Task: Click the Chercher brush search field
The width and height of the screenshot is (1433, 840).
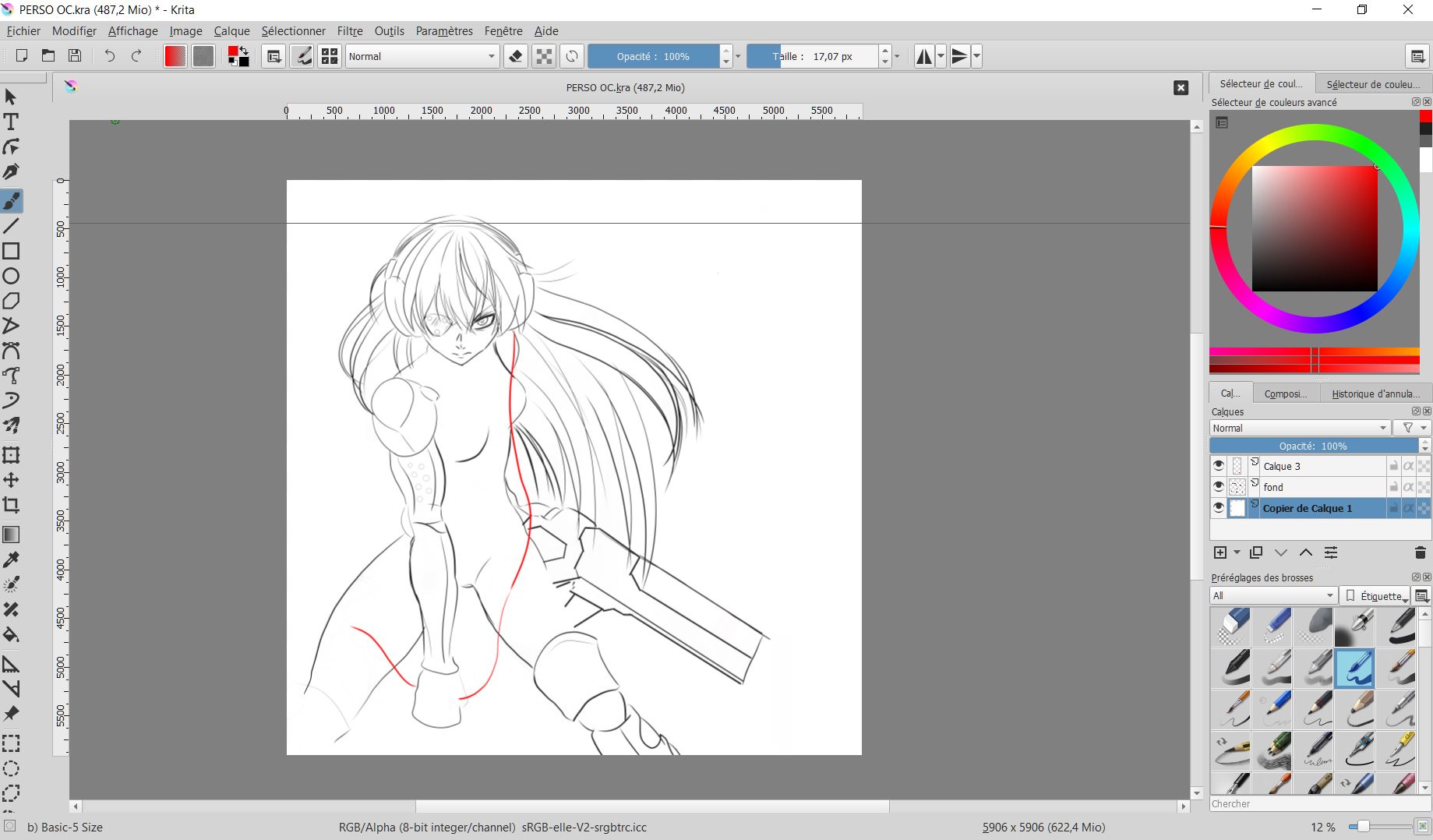Action: 1313,803
